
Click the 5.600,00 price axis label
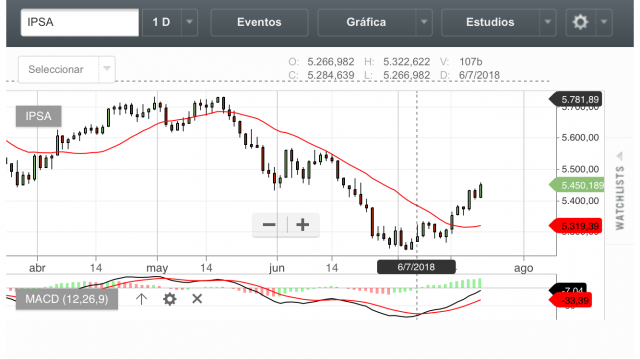(x=580, y=138)
